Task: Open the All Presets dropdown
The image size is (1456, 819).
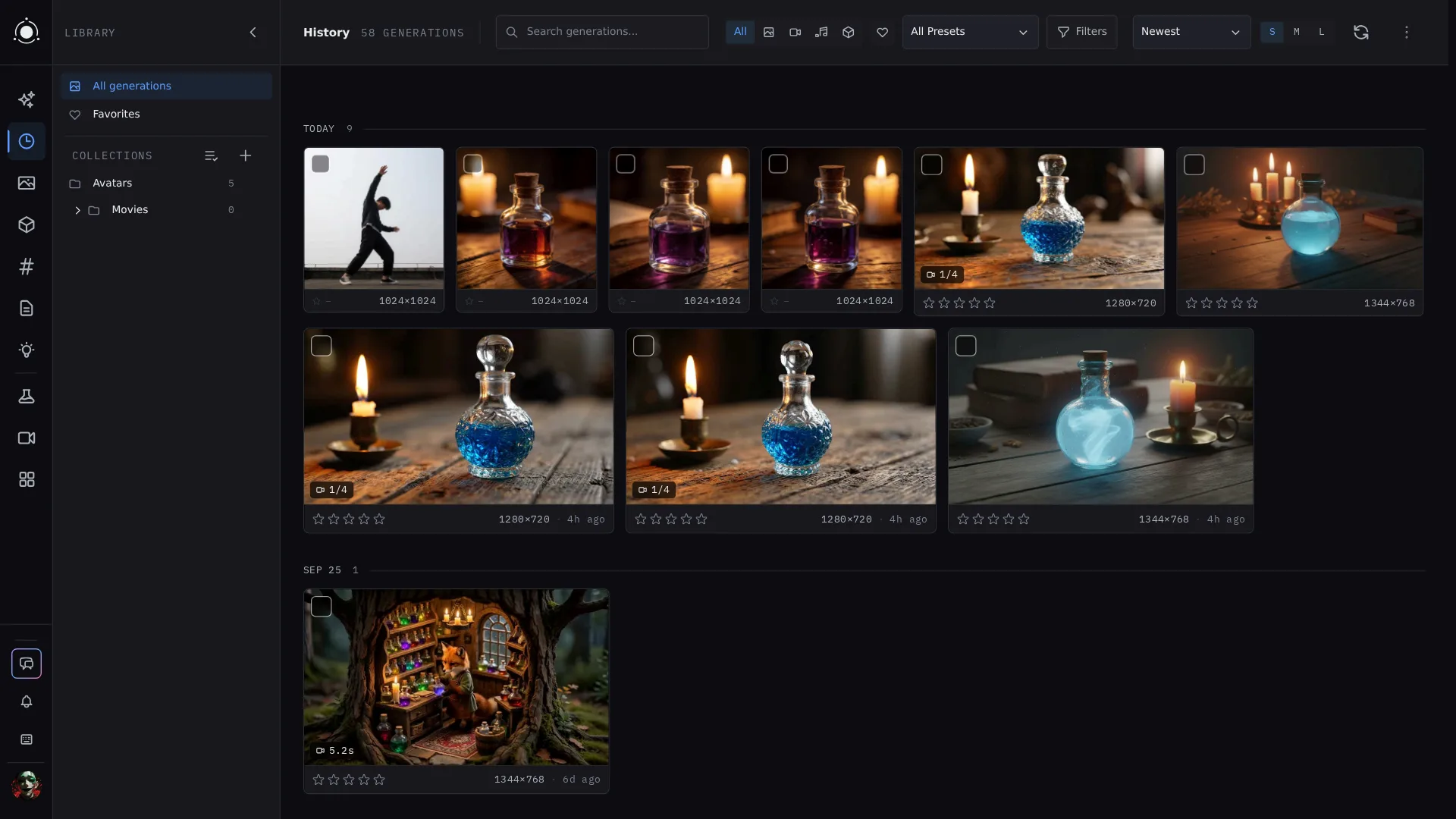Action: 970,32
